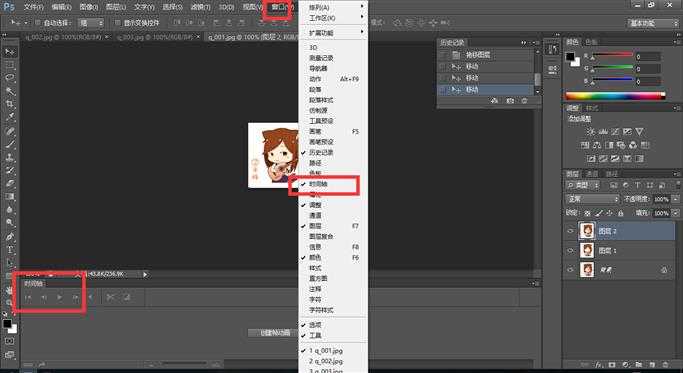Viewport: 683px width, 373px height.
Task: Open the 图像(I) menu
Action: [89, 7]
